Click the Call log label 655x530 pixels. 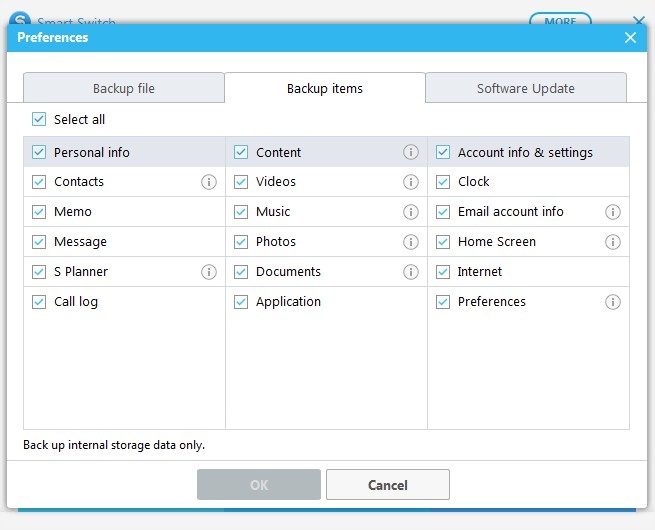(x=76, y=302)
